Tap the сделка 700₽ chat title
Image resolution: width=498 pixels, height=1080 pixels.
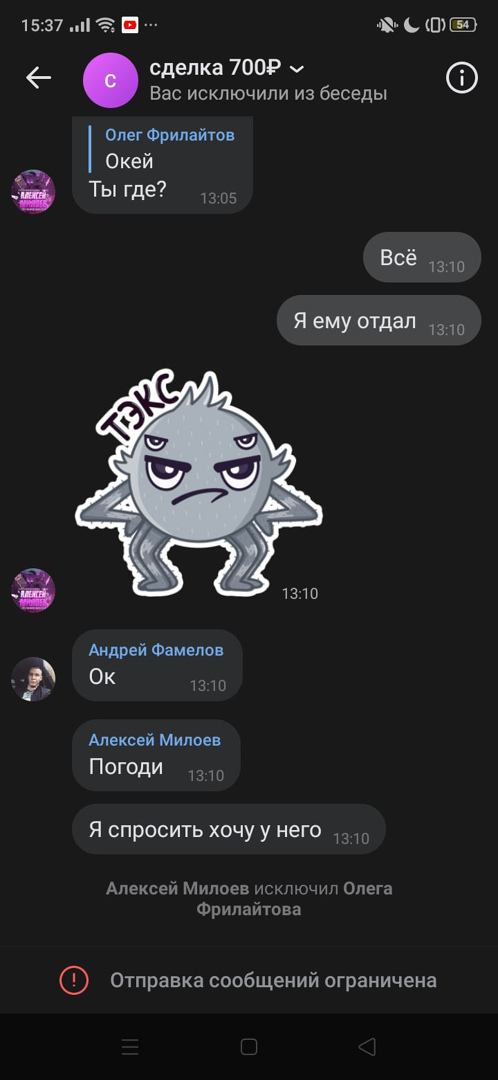pyautogui.click(x=215, y=68)
